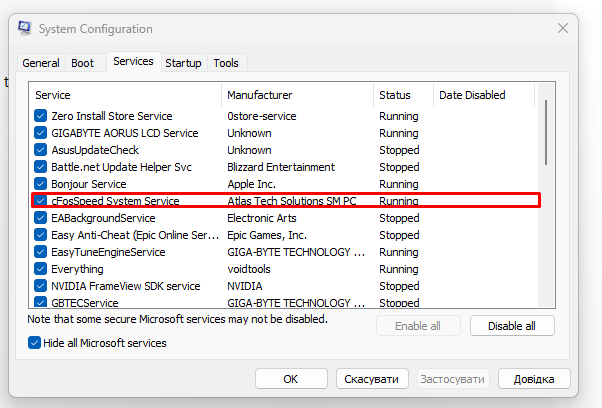This screenshot has height=408, width=602.
Task: Uncheck Battle.net Update Helper Svc
Action: pos(40,167)
